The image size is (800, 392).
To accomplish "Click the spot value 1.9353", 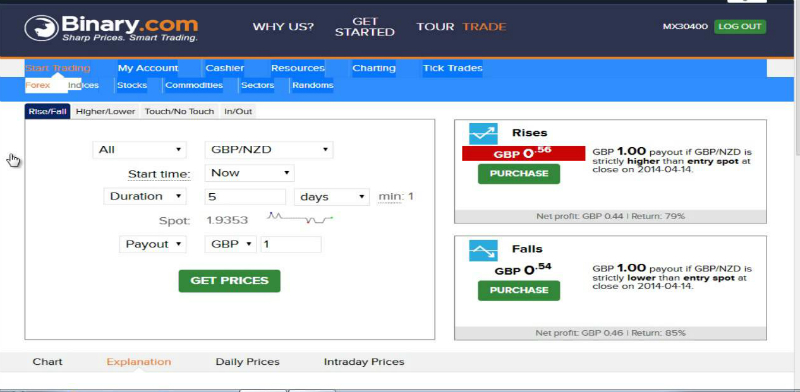I will pyautogui.click(x=227, y=220).
